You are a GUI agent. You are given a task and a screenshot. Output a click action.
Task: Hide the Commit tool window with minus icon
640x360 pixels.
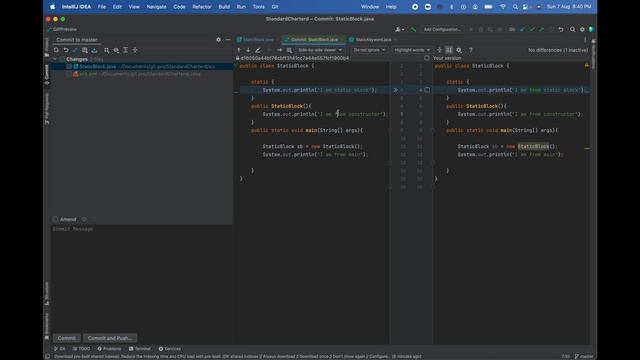[228, 40]
